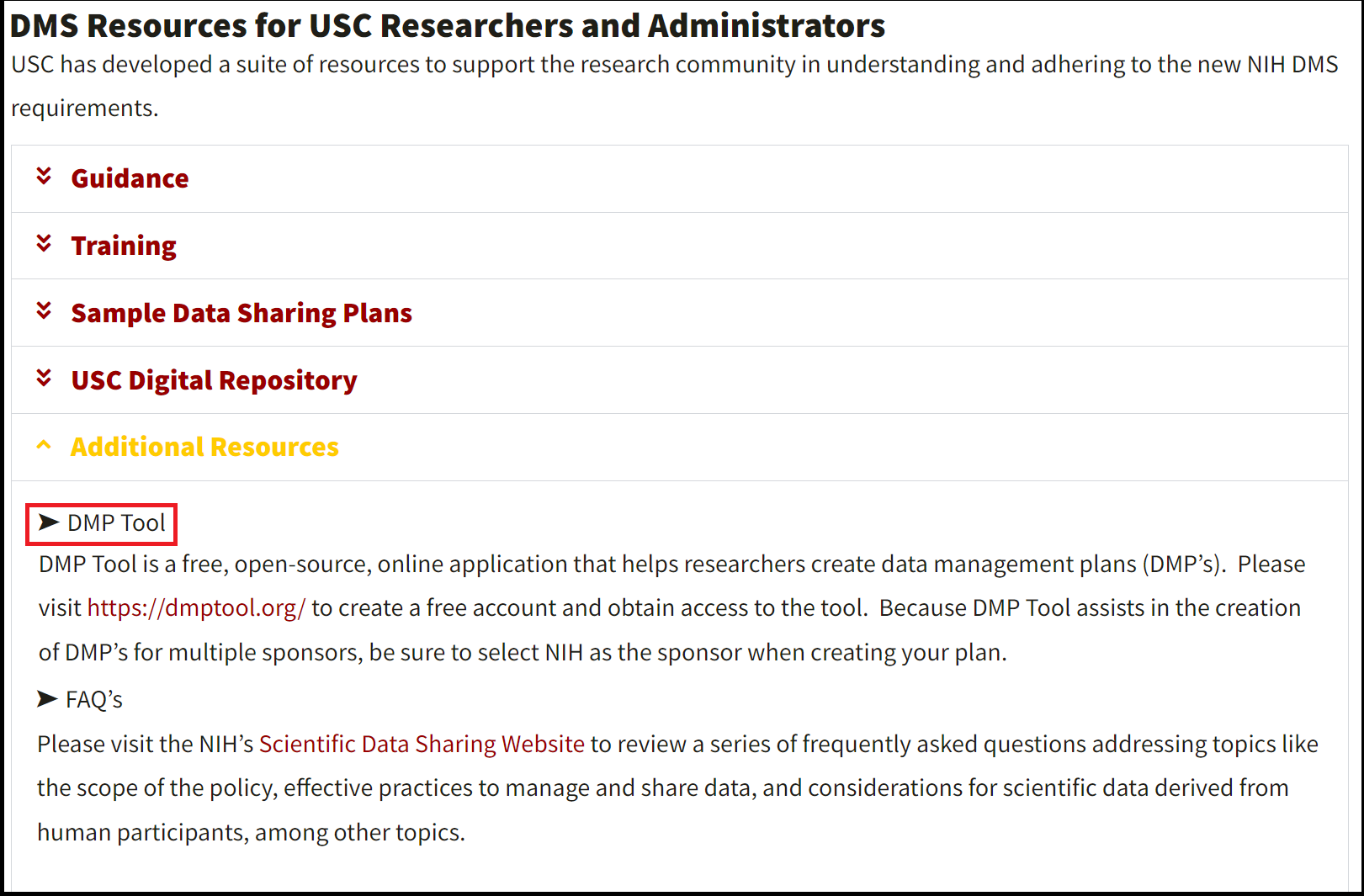Expand the Sample Data Sharing Plans section
The height and width of the screenshot is (896, 1364).
point(241,313)
